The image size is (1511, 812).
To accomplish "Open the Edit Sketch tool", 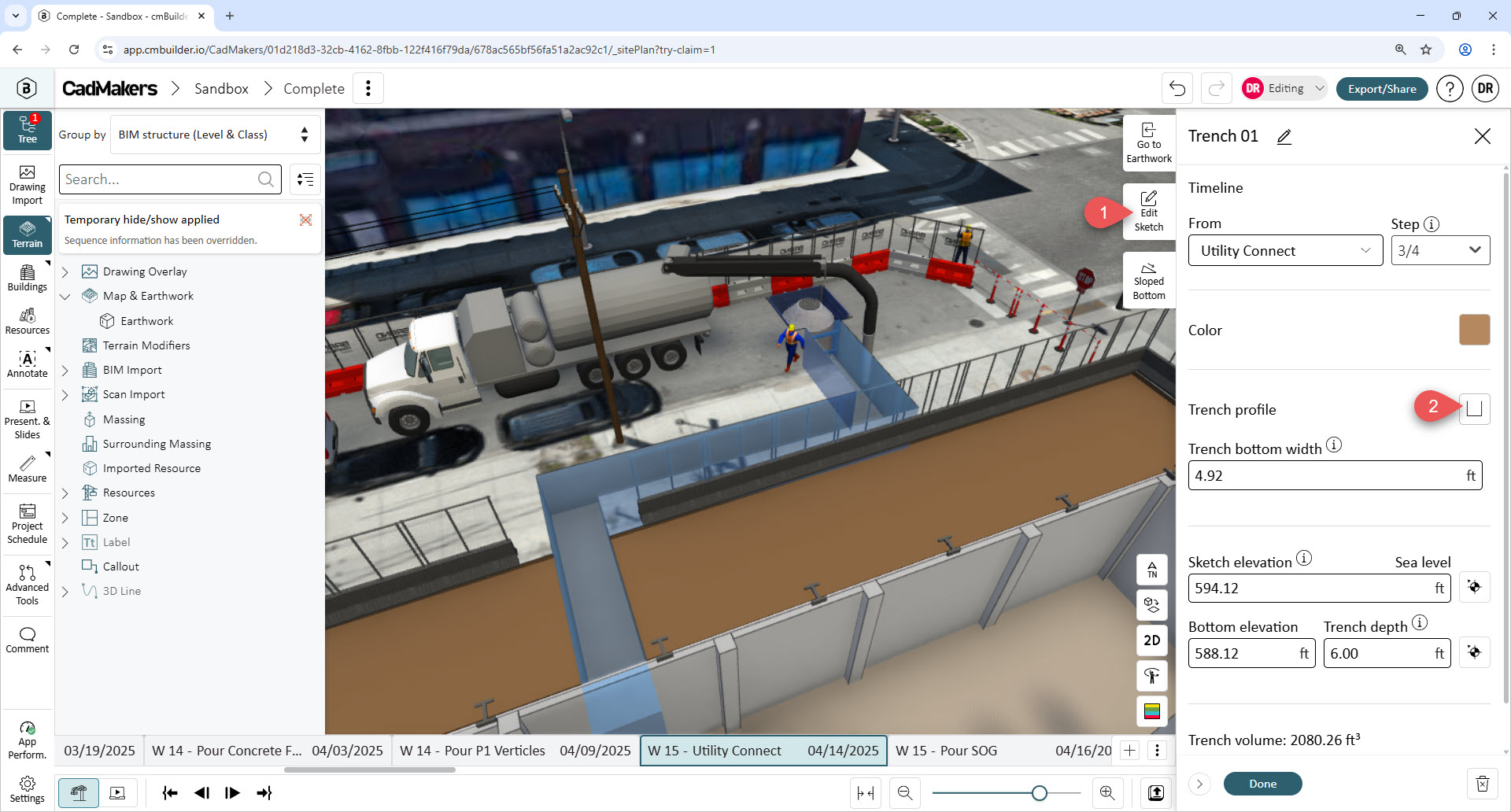I will click(x=1149, y=212).
